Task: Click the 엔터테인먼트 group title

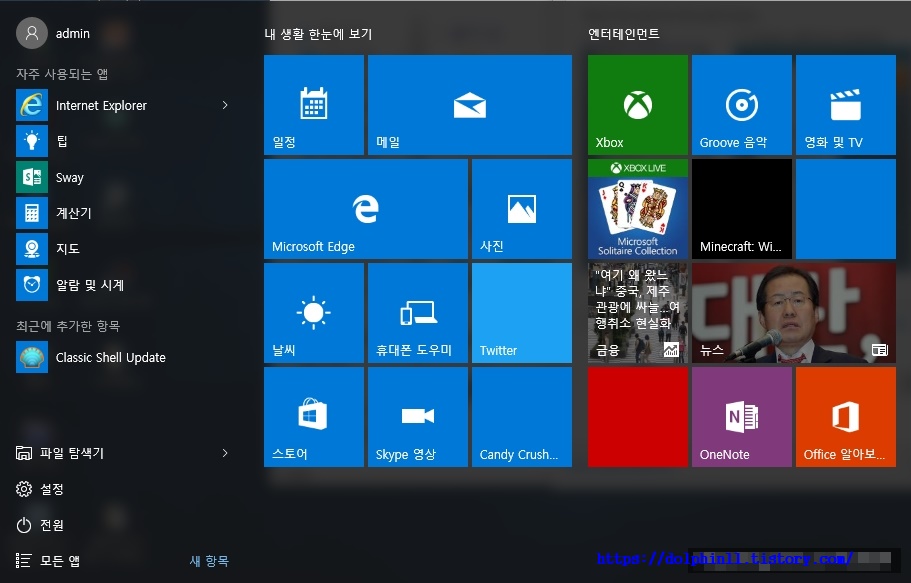Action: (x=623, y=34)
